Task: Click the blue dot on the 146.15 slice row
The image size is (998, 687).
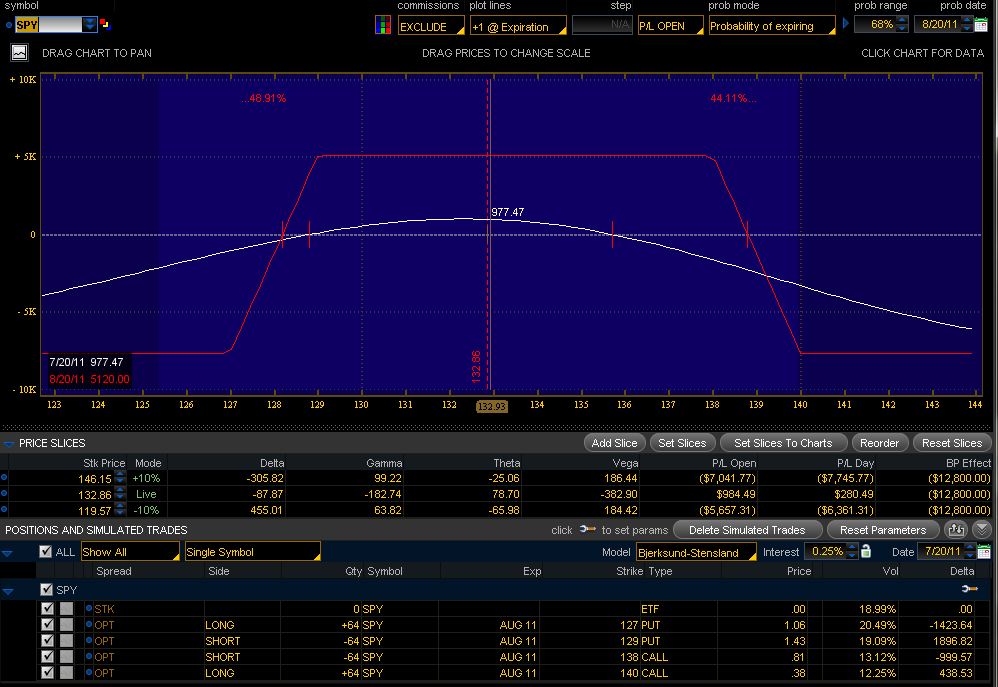Action: click(4, 477)
